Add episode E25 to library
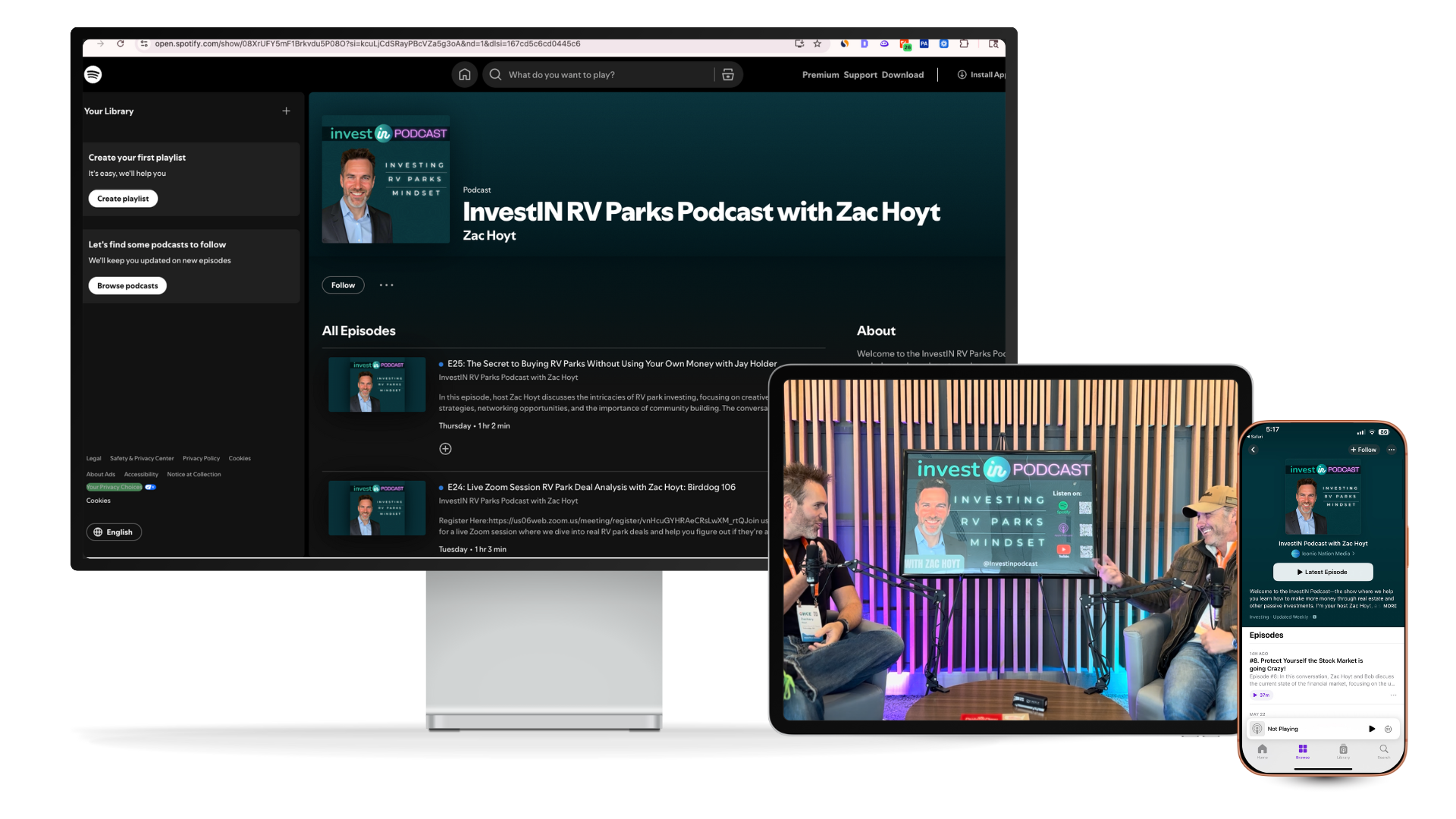The width and height of the screenshot is (1456, 819). coord(445,449)
